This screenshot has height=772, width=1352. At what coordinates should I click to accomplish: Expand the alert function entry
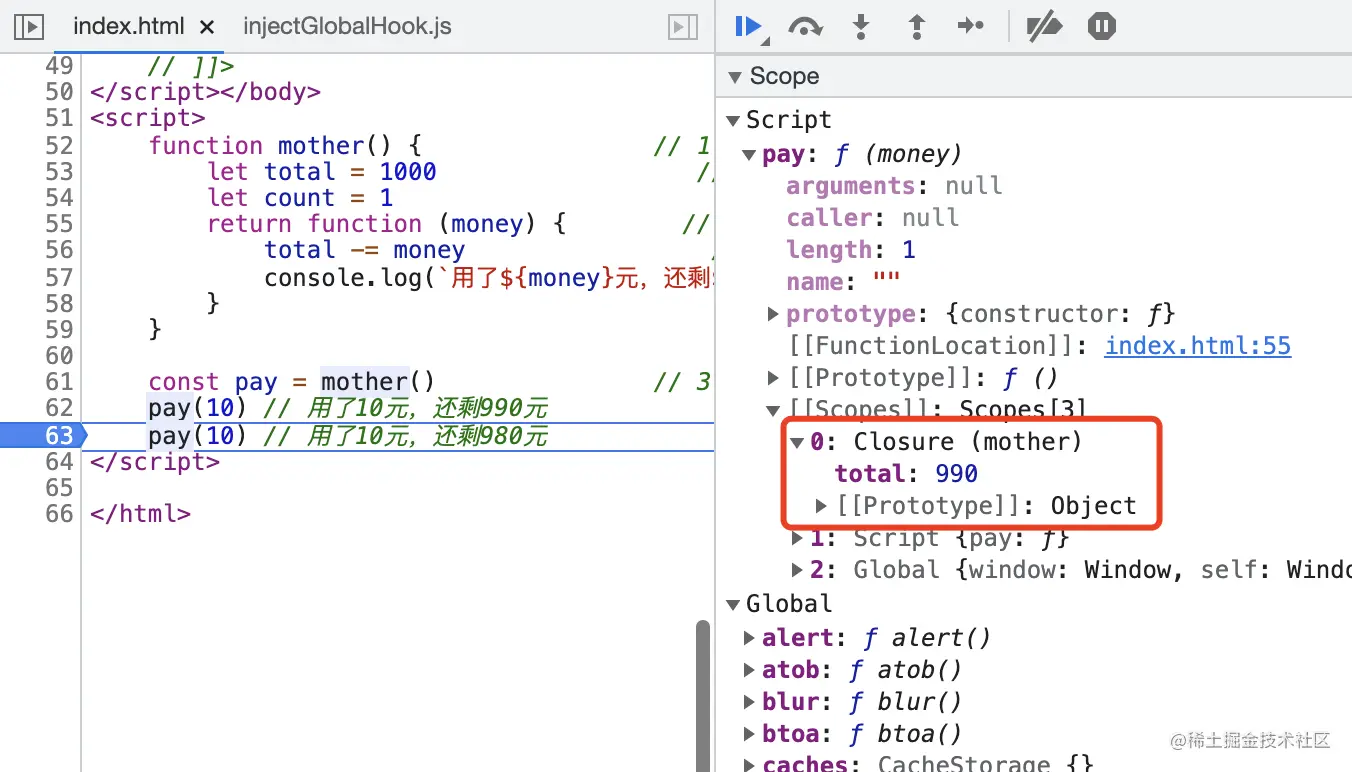click(x=749, y=638)
